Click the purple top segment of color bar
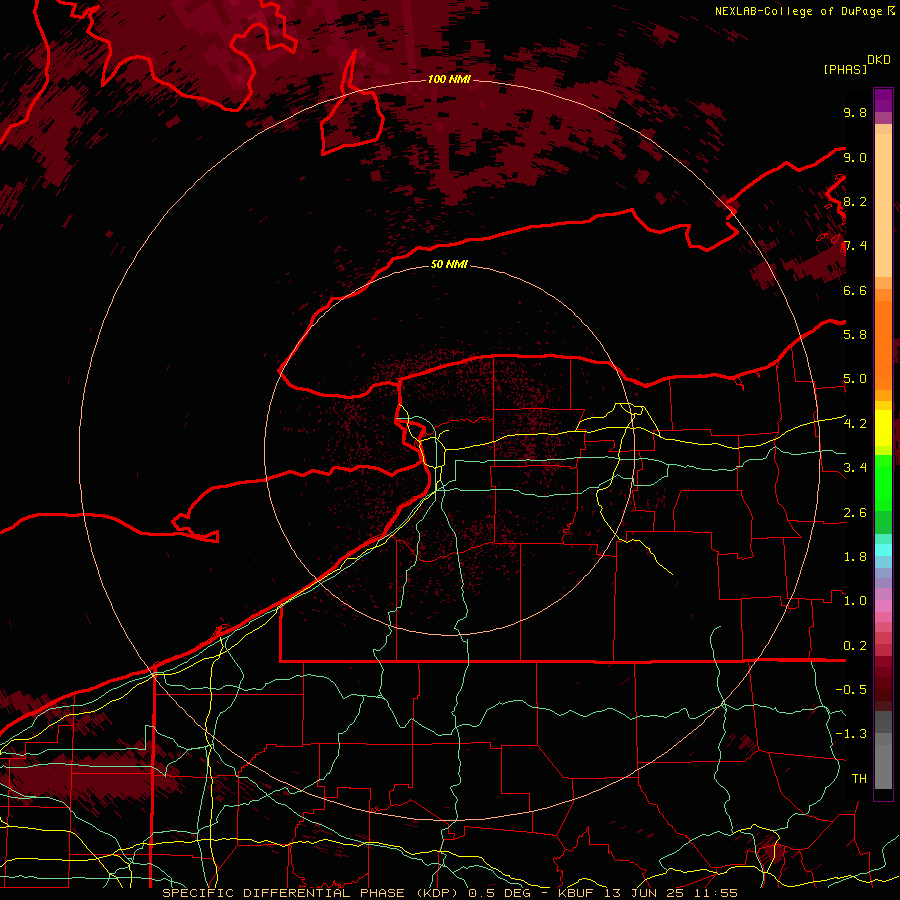 [x=883, y=101]
